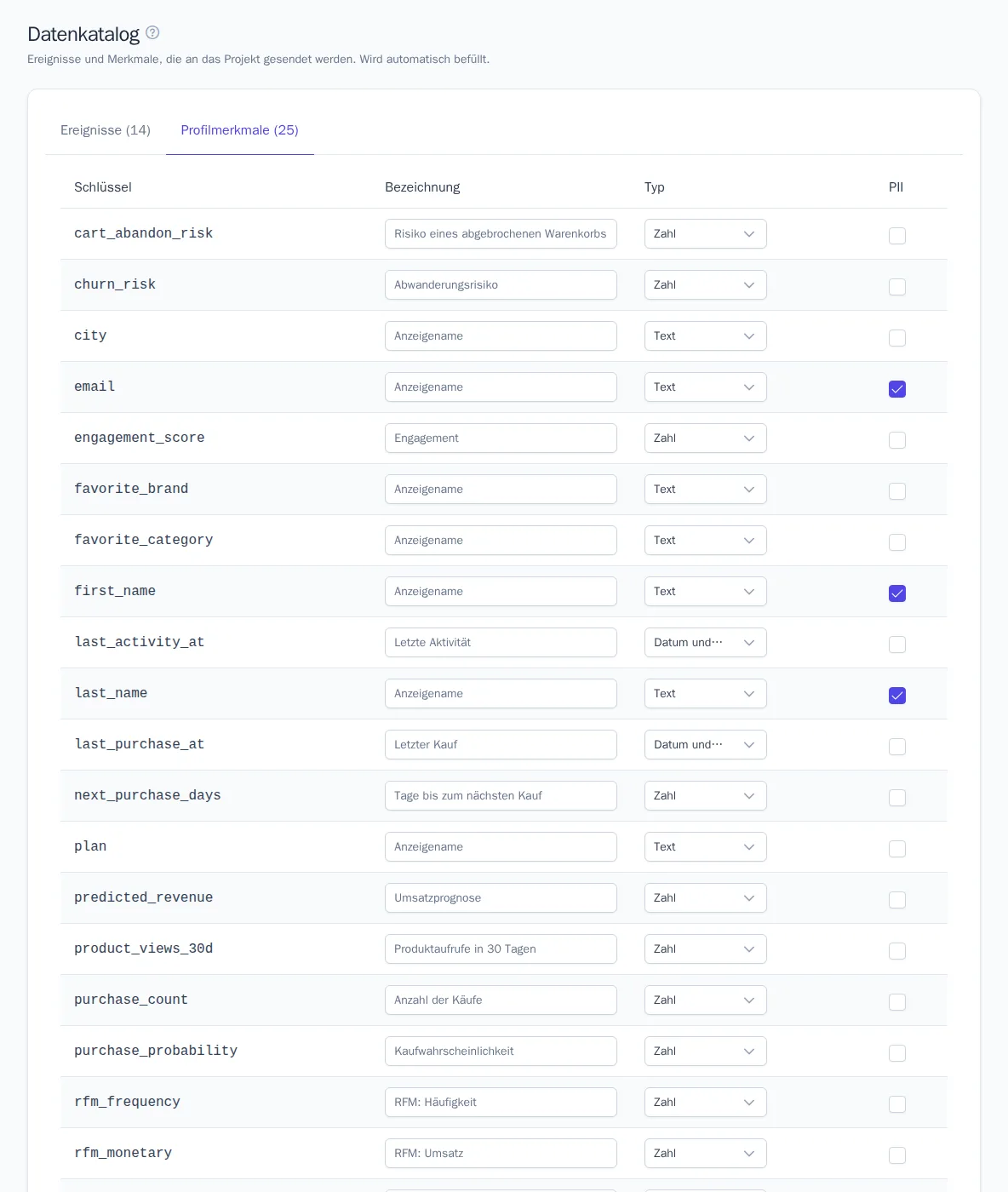
Task: Change the type of predicted_revenue
Action: [x=706, y=898]
